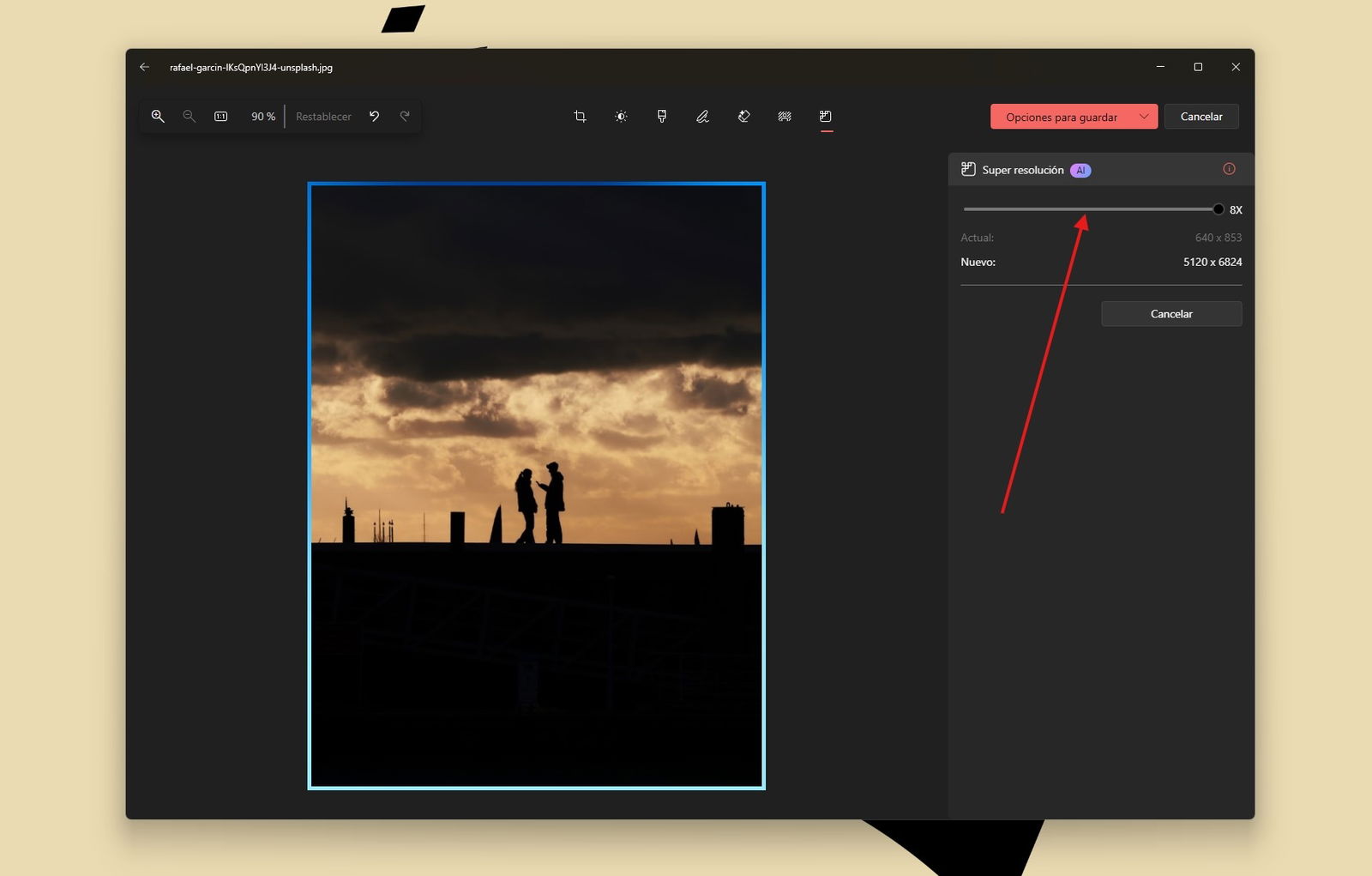Click Opciones para guardar button
1372x876 pixels.
tap(1062, 117)
